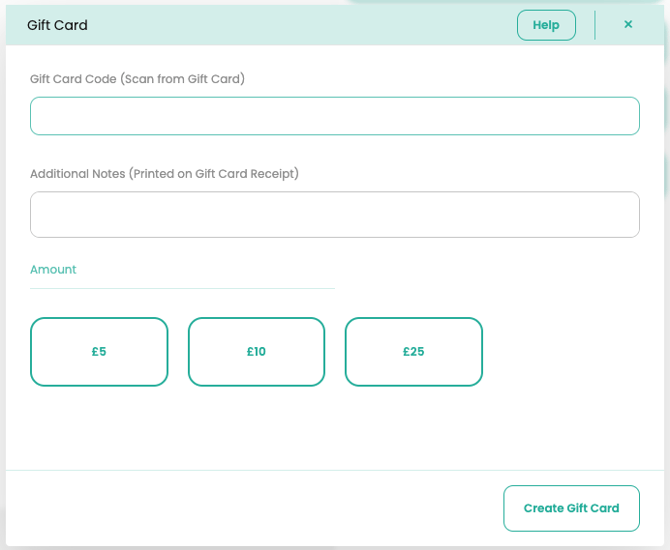The height and width of the screenshot is (550, 670).
Task: Click the Additional Notes label text
Action: click(x=164, y=173)
